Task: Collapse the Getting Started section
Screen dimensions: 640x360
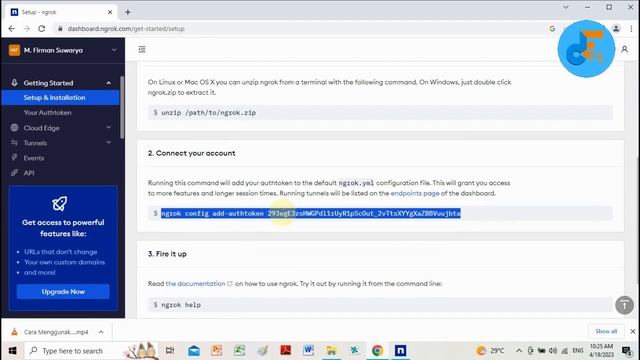Action: pos(109,83)
